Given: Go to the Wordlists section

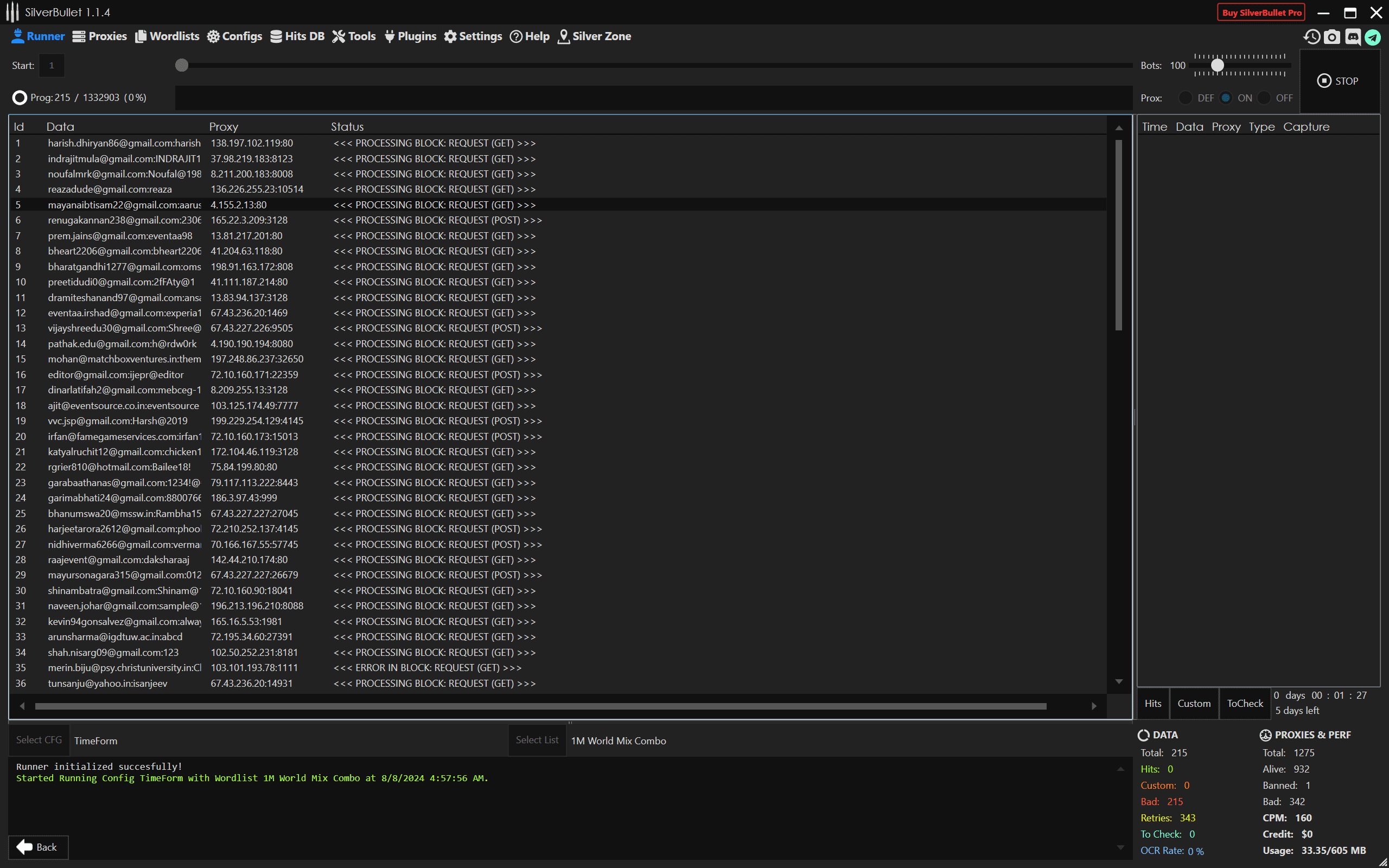Looking at the screenshot, I should [167, 36].
